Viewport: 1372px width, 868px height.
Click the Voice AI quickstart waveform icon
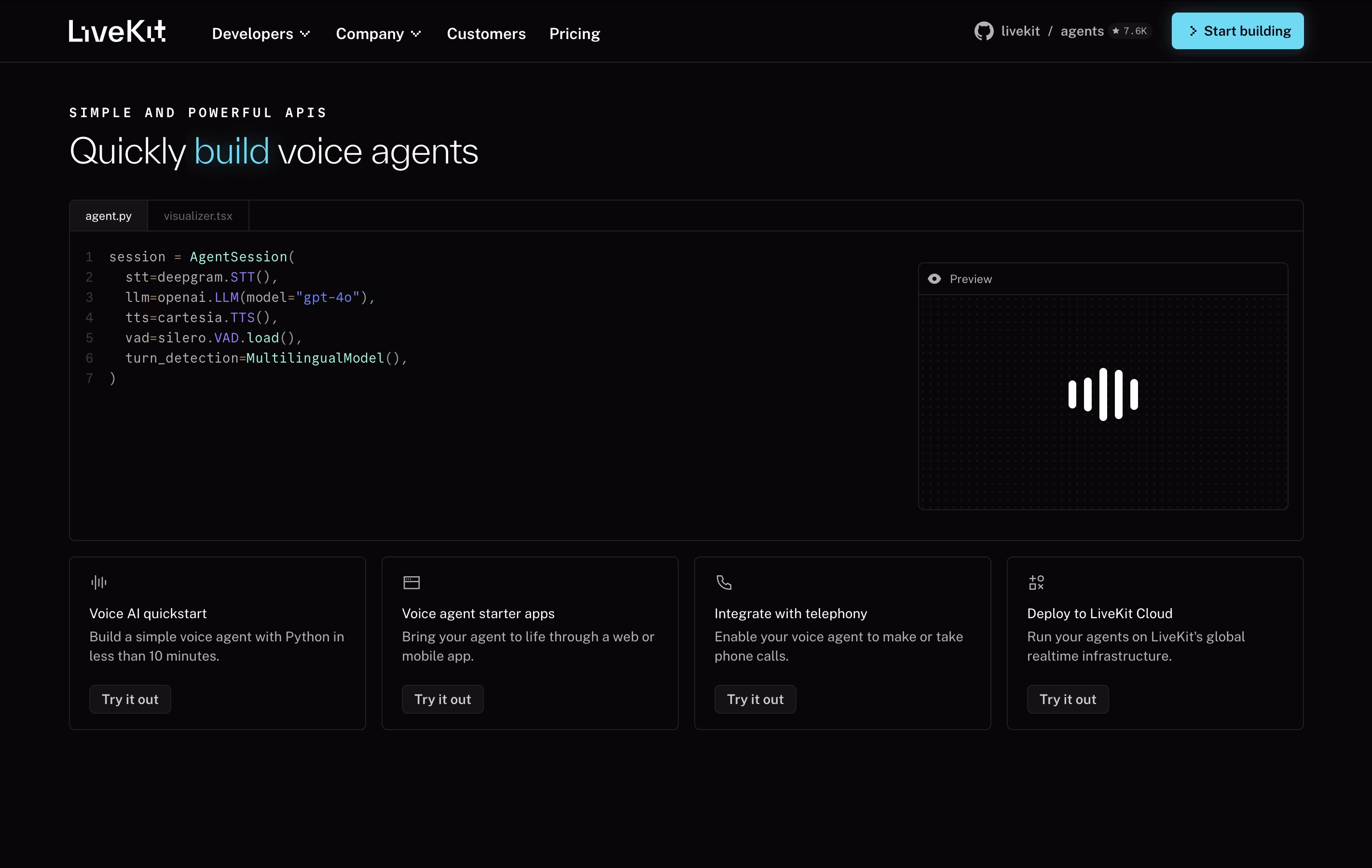98,582
